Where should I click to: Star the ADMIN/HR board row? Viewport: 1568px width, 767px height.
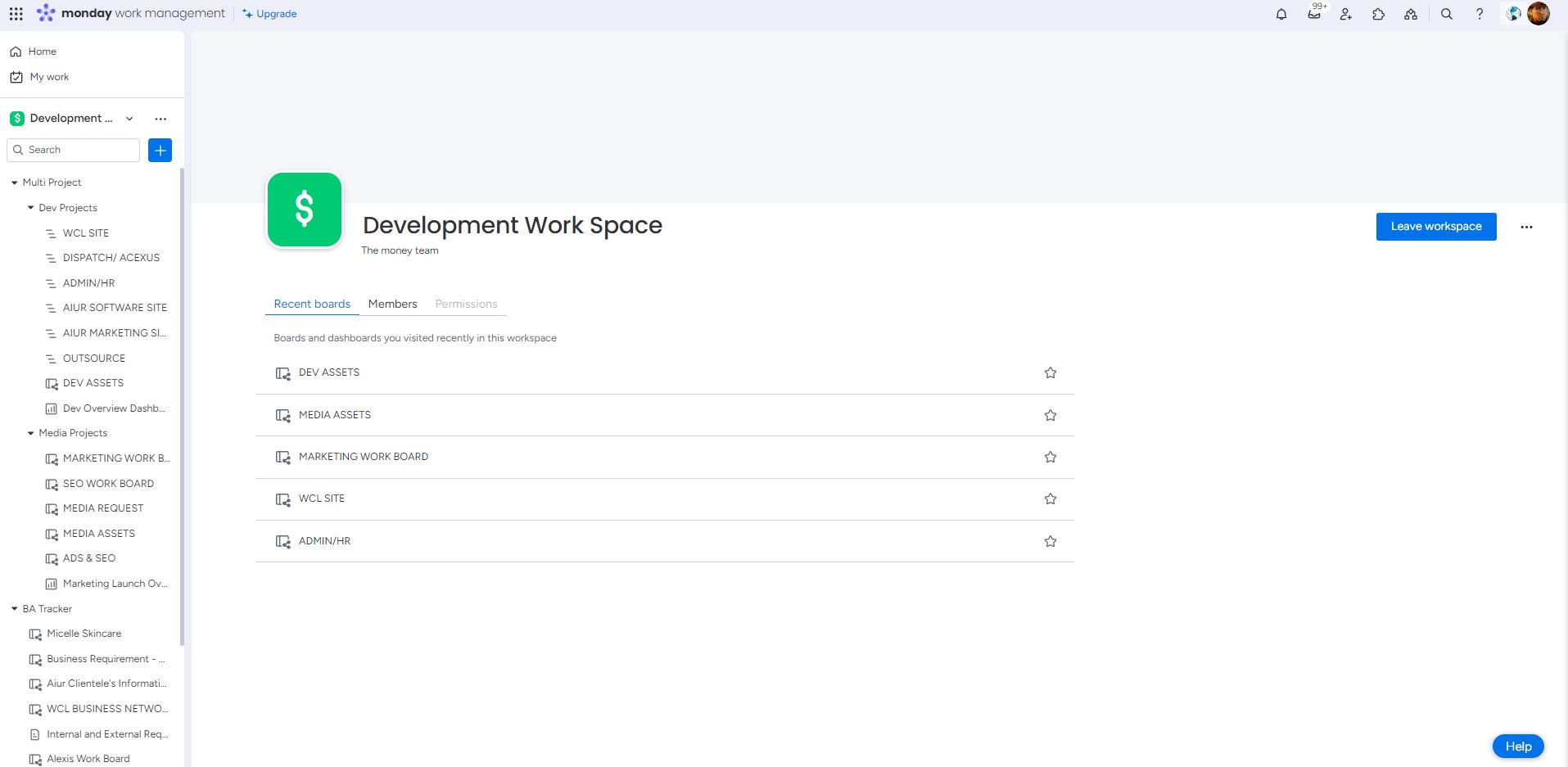pos(1051,541)
